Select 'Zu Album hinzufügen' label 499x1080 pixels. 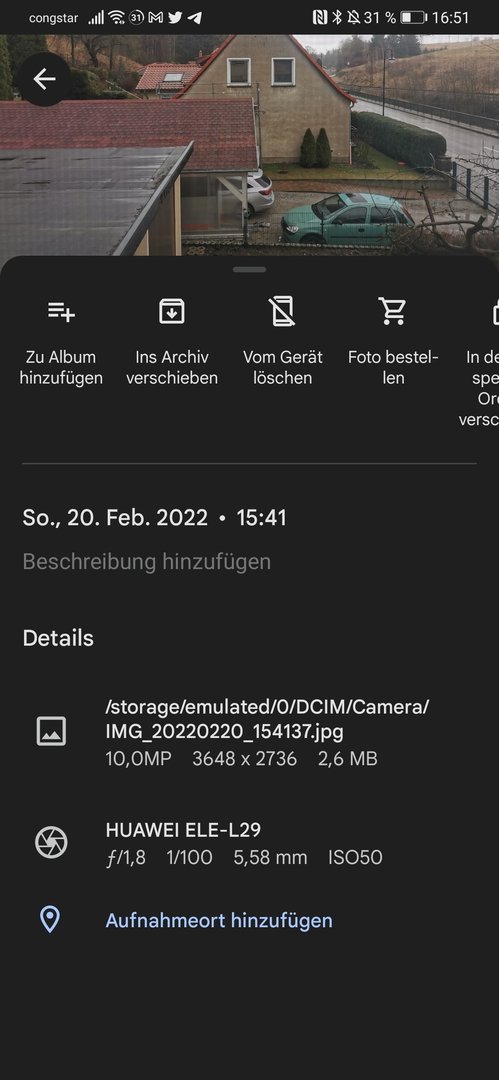click(x=61, y=368)
